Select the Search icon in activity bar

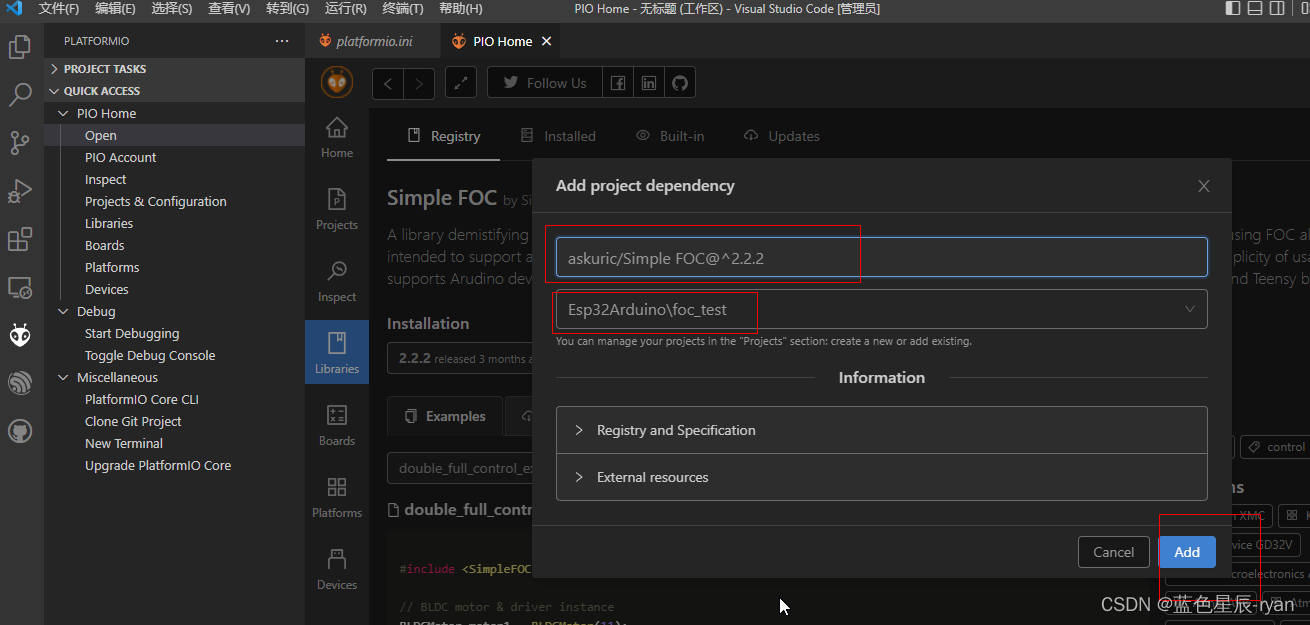[x=20, y=95]
